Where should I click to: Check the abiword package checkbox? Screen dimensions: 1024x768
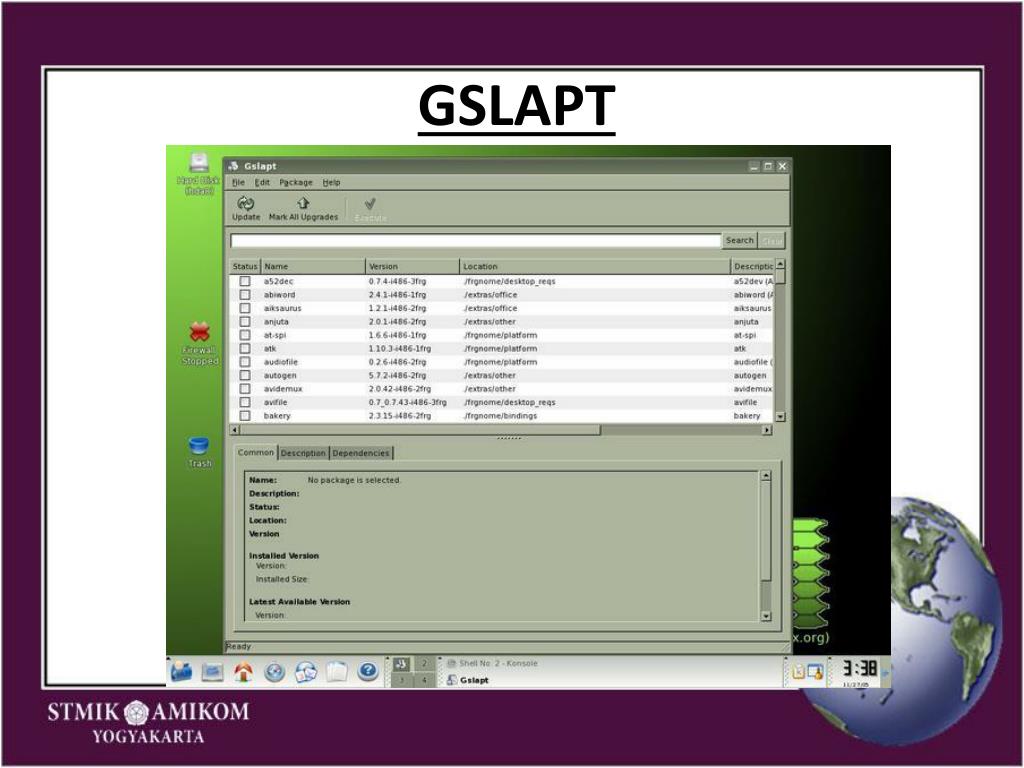pyautogui.click(x=245, y=295)
